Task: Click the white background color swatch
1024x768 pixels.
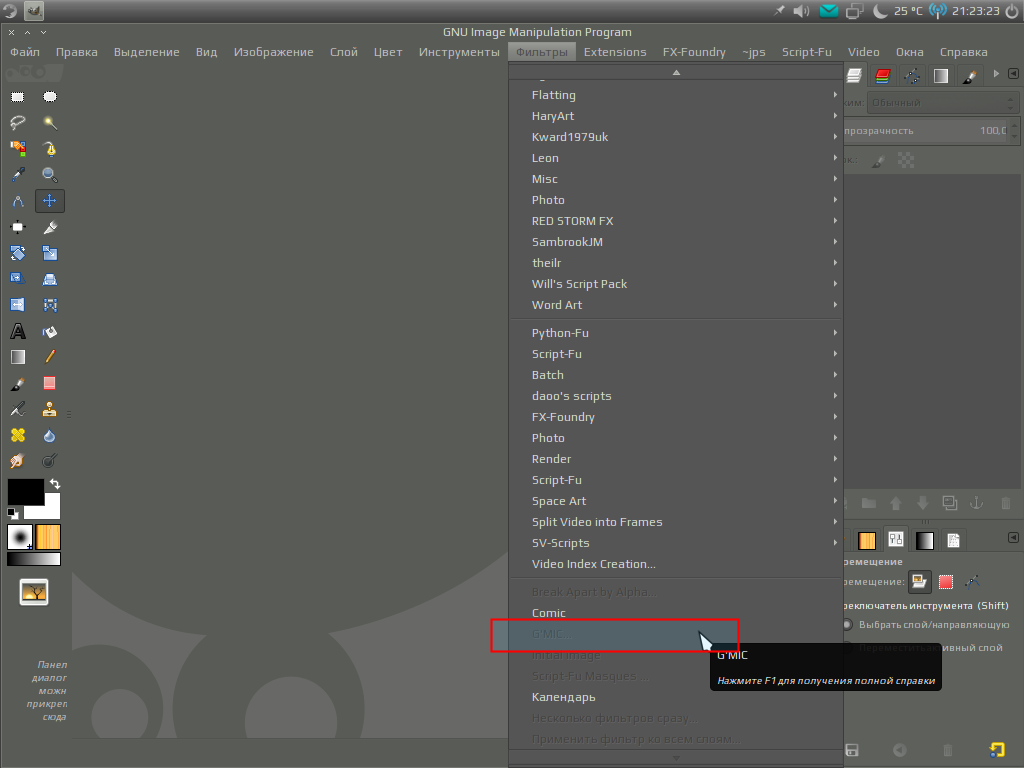Action: [x=50, y=509]
